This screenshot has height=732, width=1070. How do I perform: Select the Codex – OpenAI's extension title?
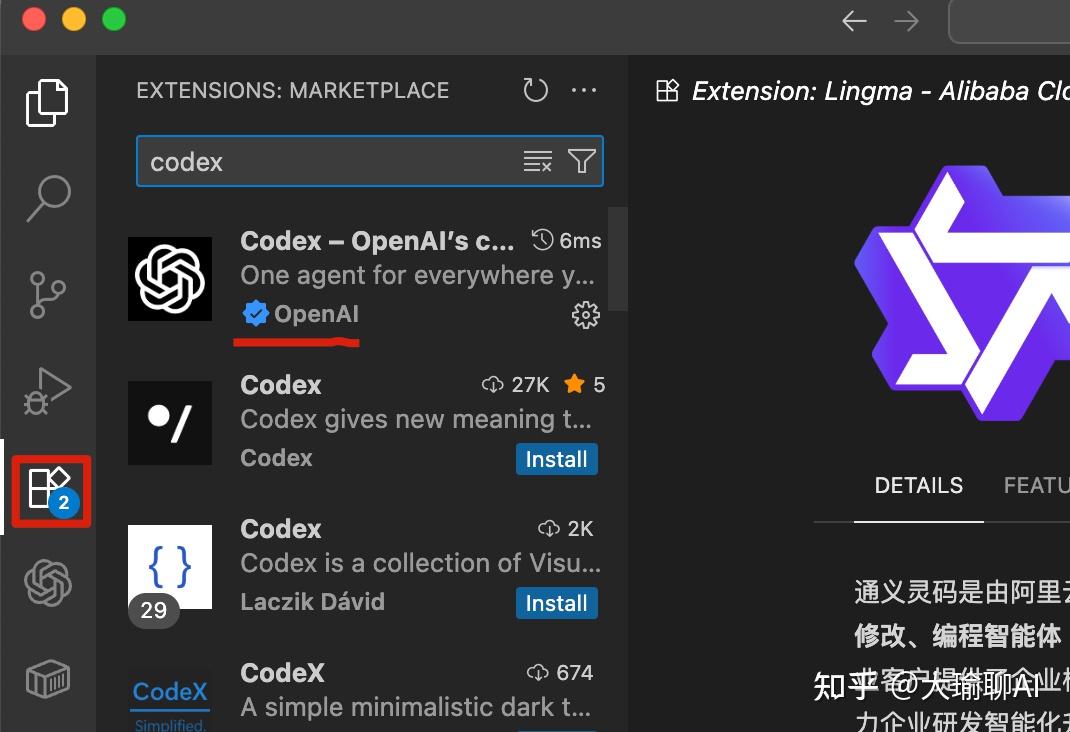(x=377, y=241)
